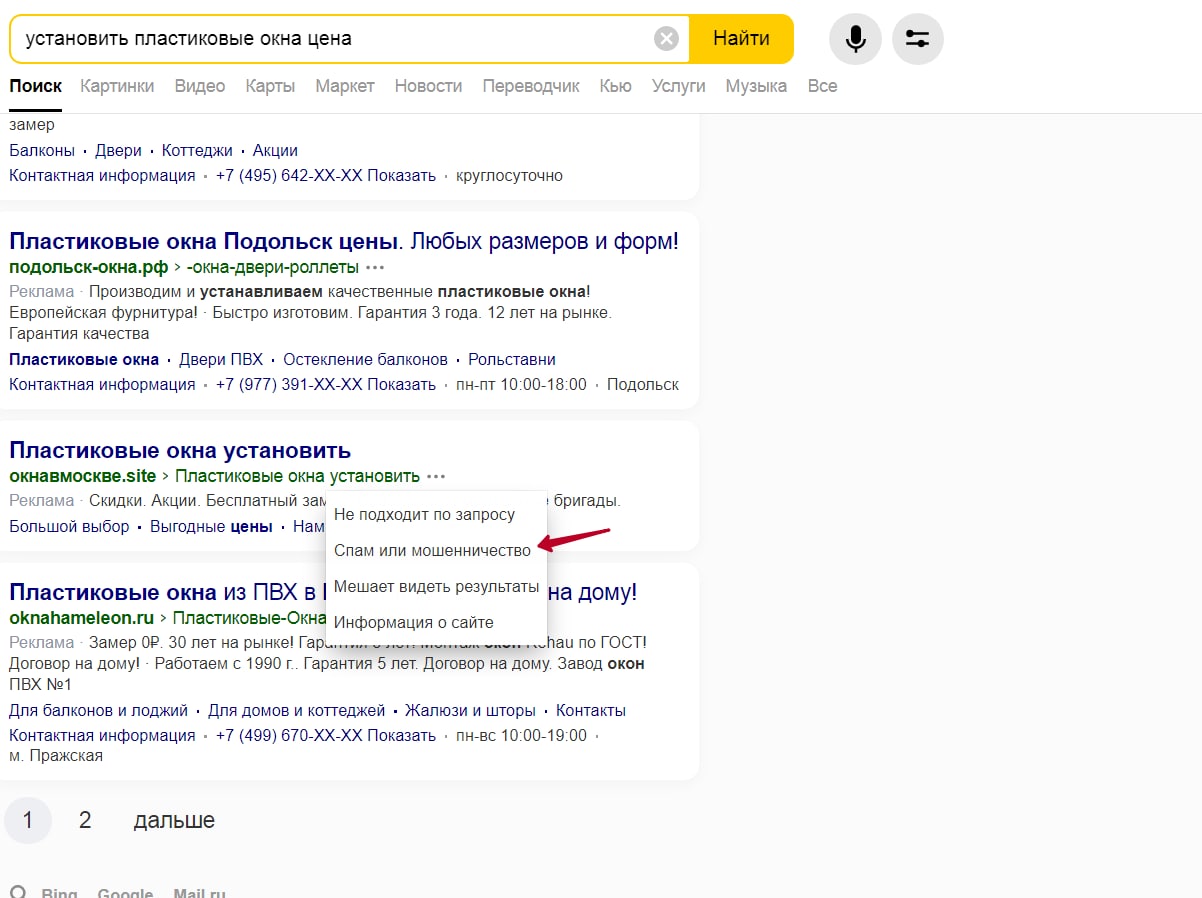Open the Кью tab
This screenshot has height=898, width=1202.
(x=615, y=86)
